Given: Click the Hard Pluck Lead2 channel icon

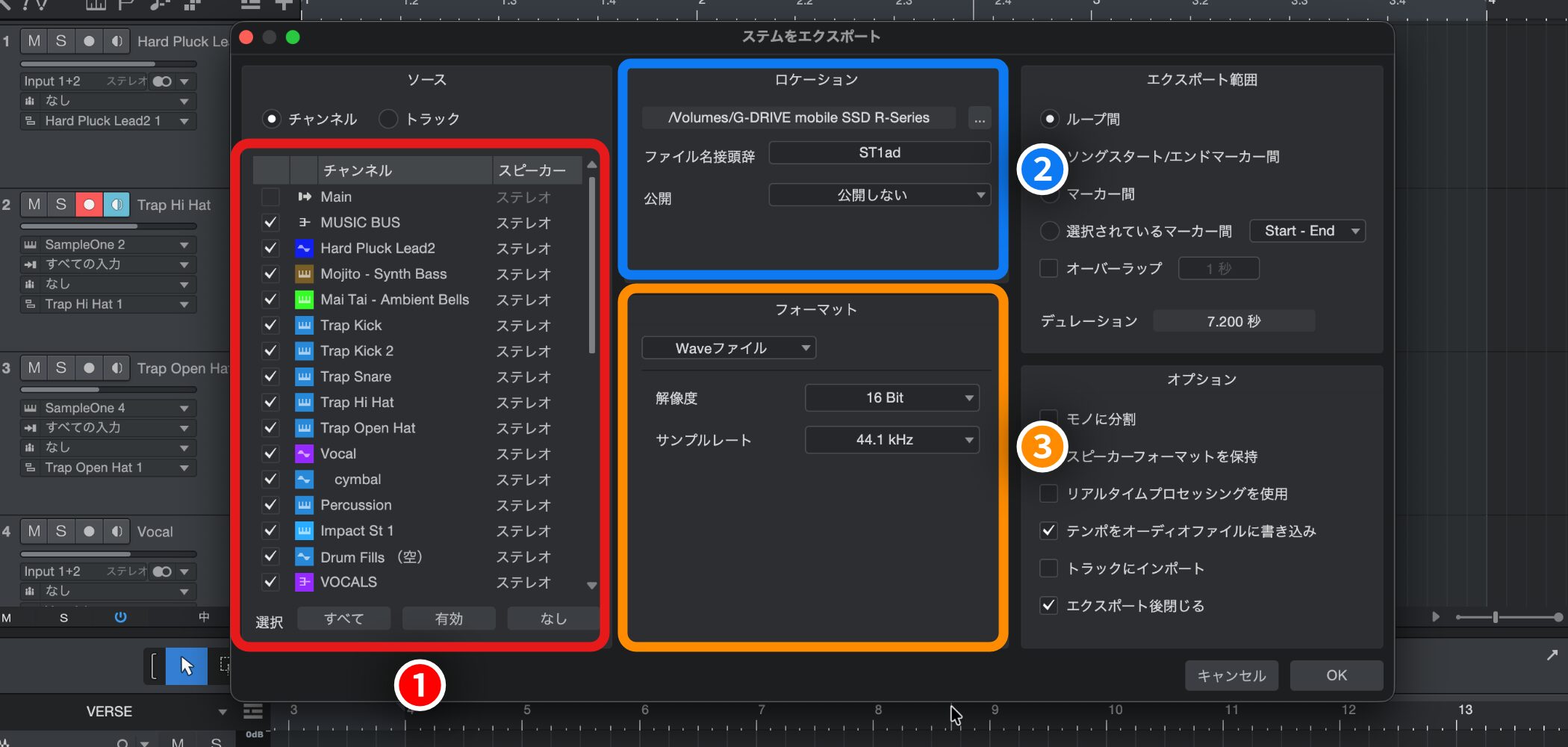Looking at the screenshot, I should pyautogui.click(x=304, y=248).
